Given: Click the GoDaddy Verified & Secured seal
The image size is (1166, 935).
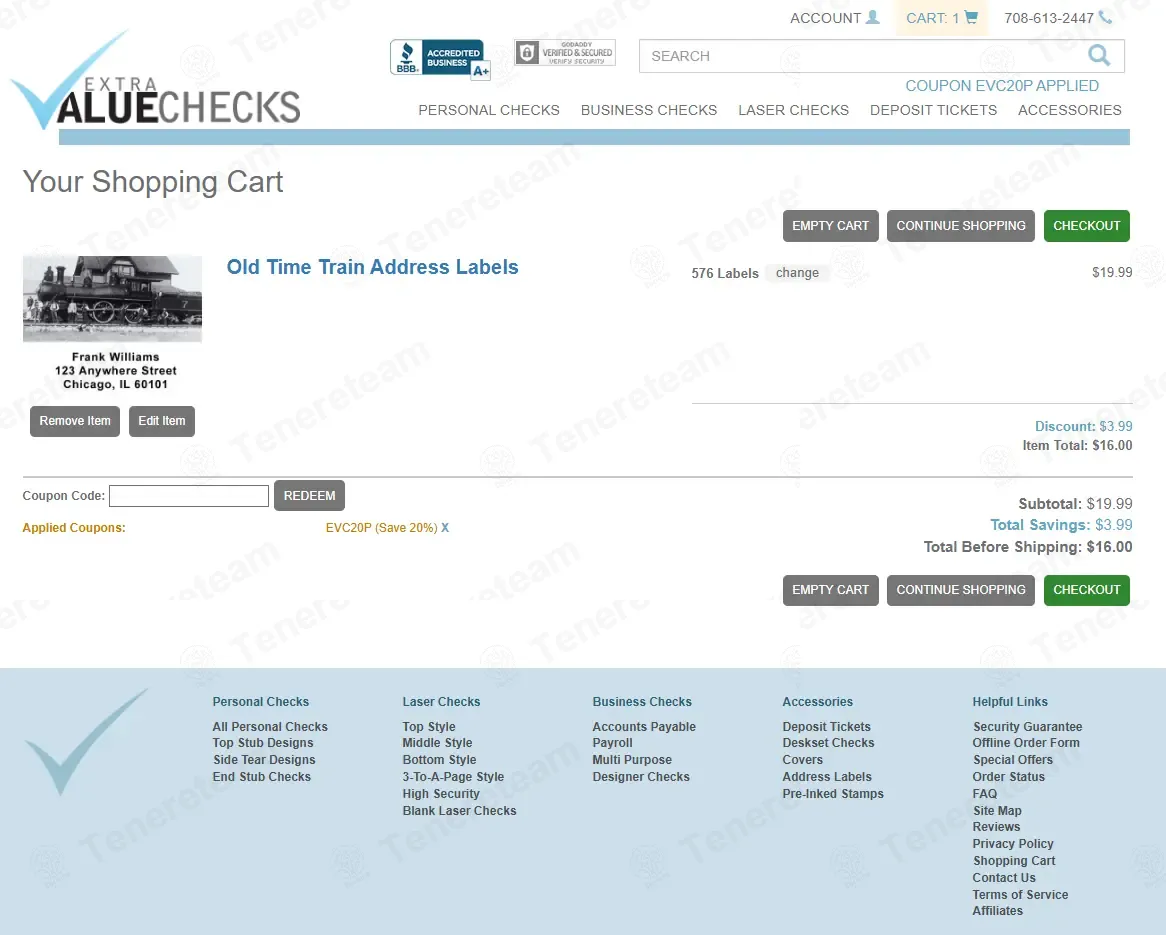Looking at the screenshot, I should (565, 53).
